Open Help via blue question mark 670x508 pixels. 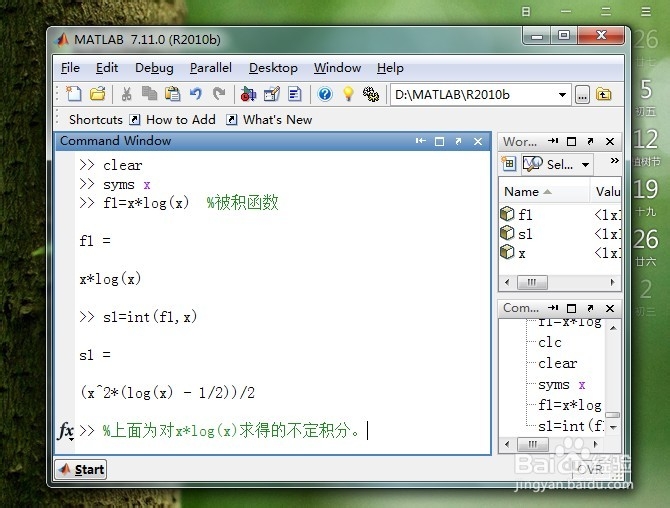pyautogui.click(x=325, y=94)
